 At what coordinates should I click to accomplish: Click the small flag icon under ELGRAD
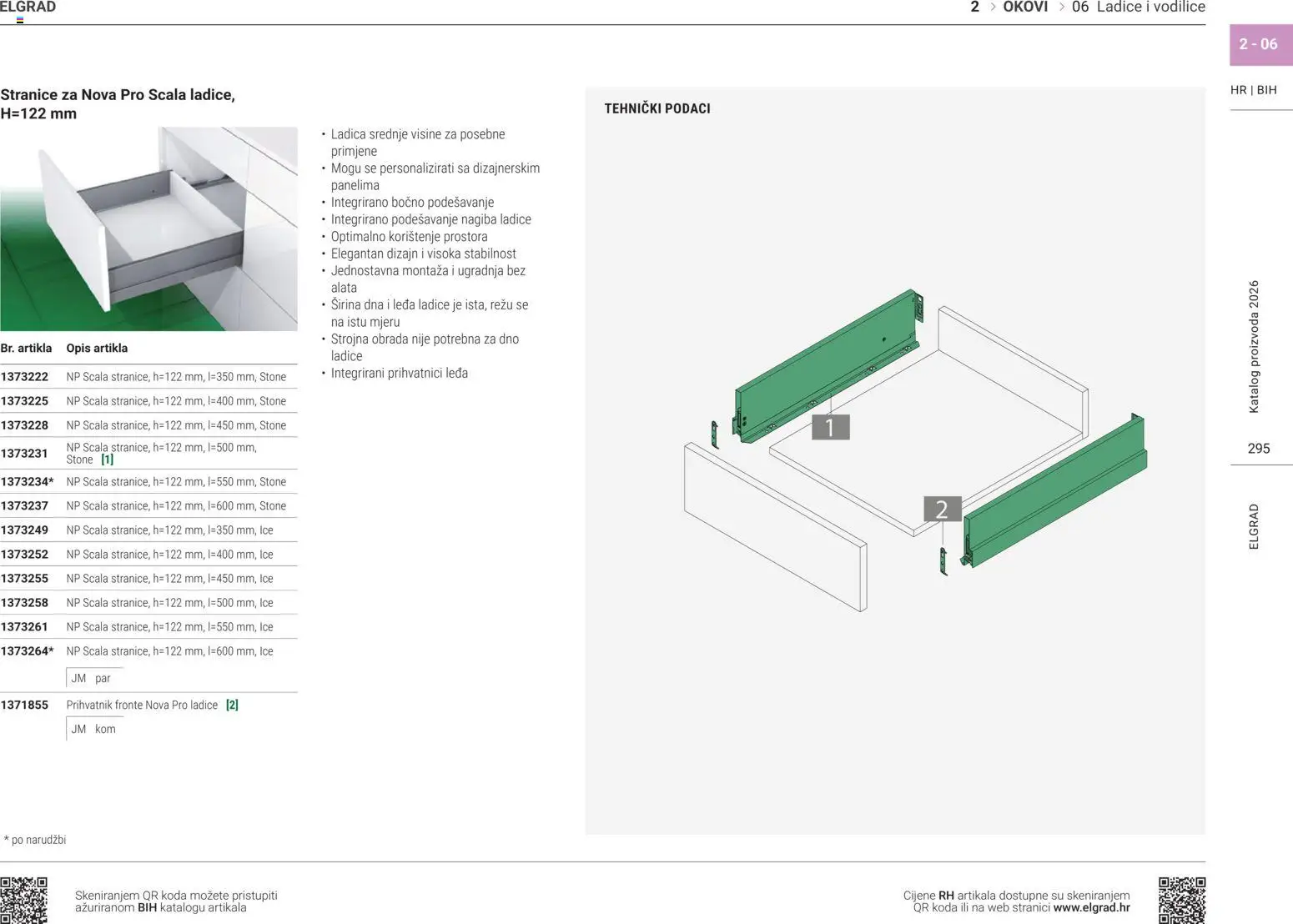18,19
